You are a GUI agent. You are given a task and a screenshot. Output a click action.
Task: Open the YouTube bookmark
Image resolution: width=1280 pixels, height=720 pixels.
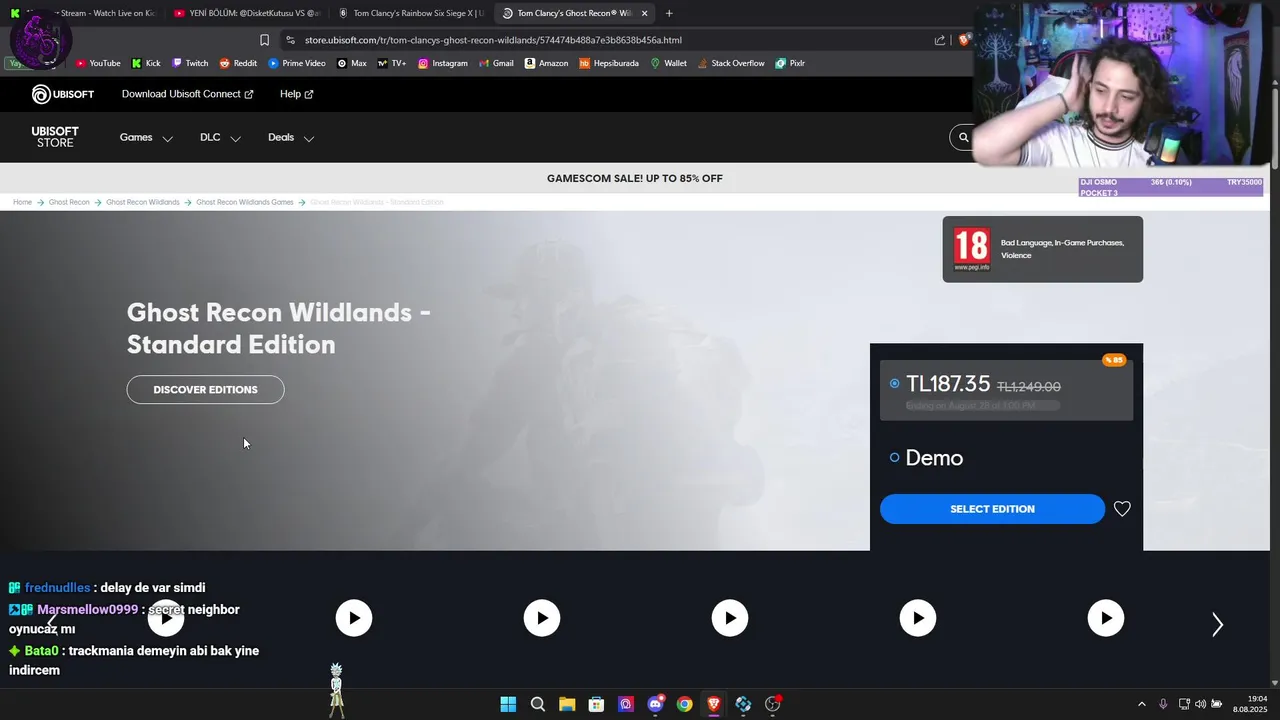click(x=98, y=63)
